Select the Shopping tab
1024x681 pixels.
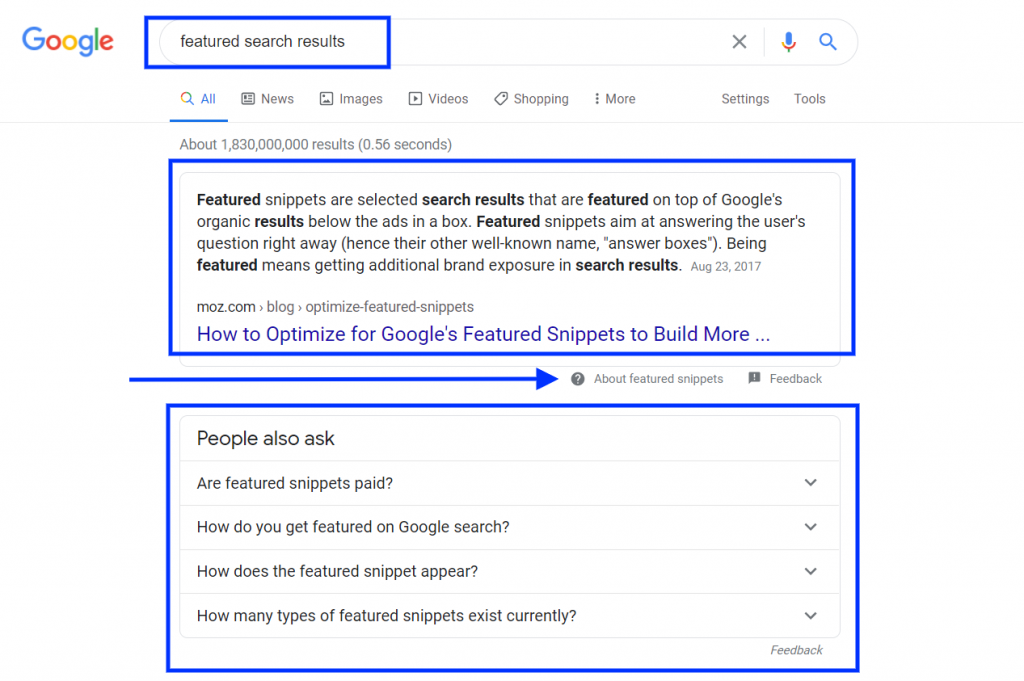(x=531, y=99)
